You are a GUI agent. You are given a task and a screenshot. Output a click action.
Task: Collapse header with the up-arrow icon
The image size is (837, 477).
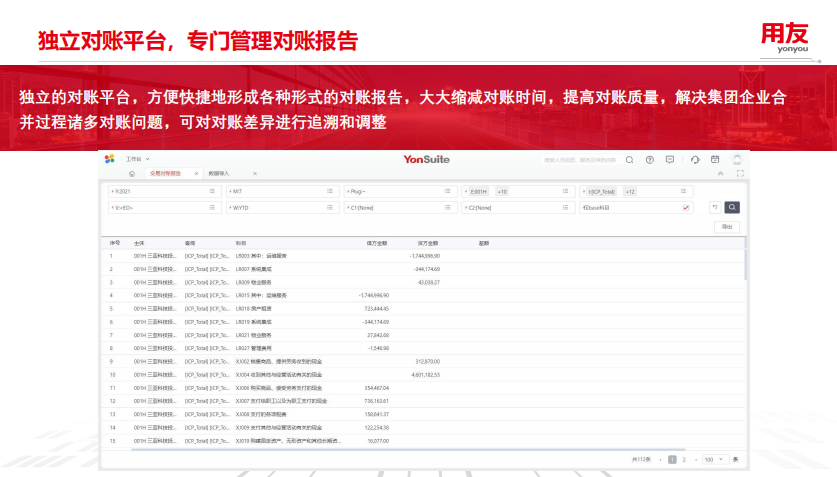point(721,173)
